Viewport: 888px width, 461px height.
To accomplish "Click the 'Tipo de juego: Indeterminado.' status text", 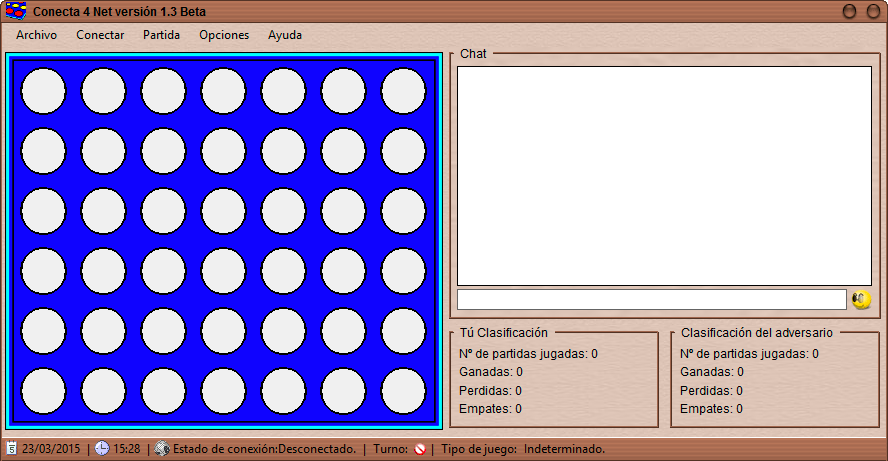I will click(x=522, y=449).
